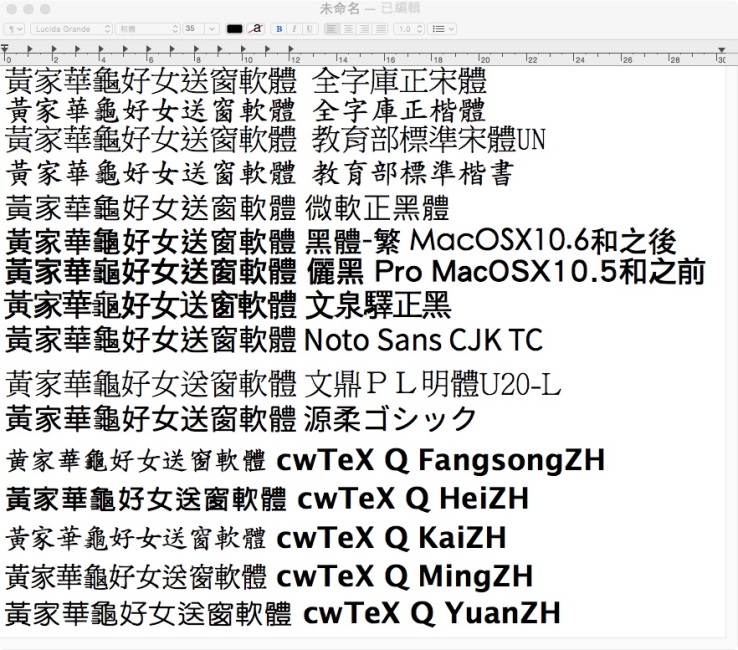The height and width of the screenshot is (650, 738).
Task: Center align the text
Action: click(345, 29)
